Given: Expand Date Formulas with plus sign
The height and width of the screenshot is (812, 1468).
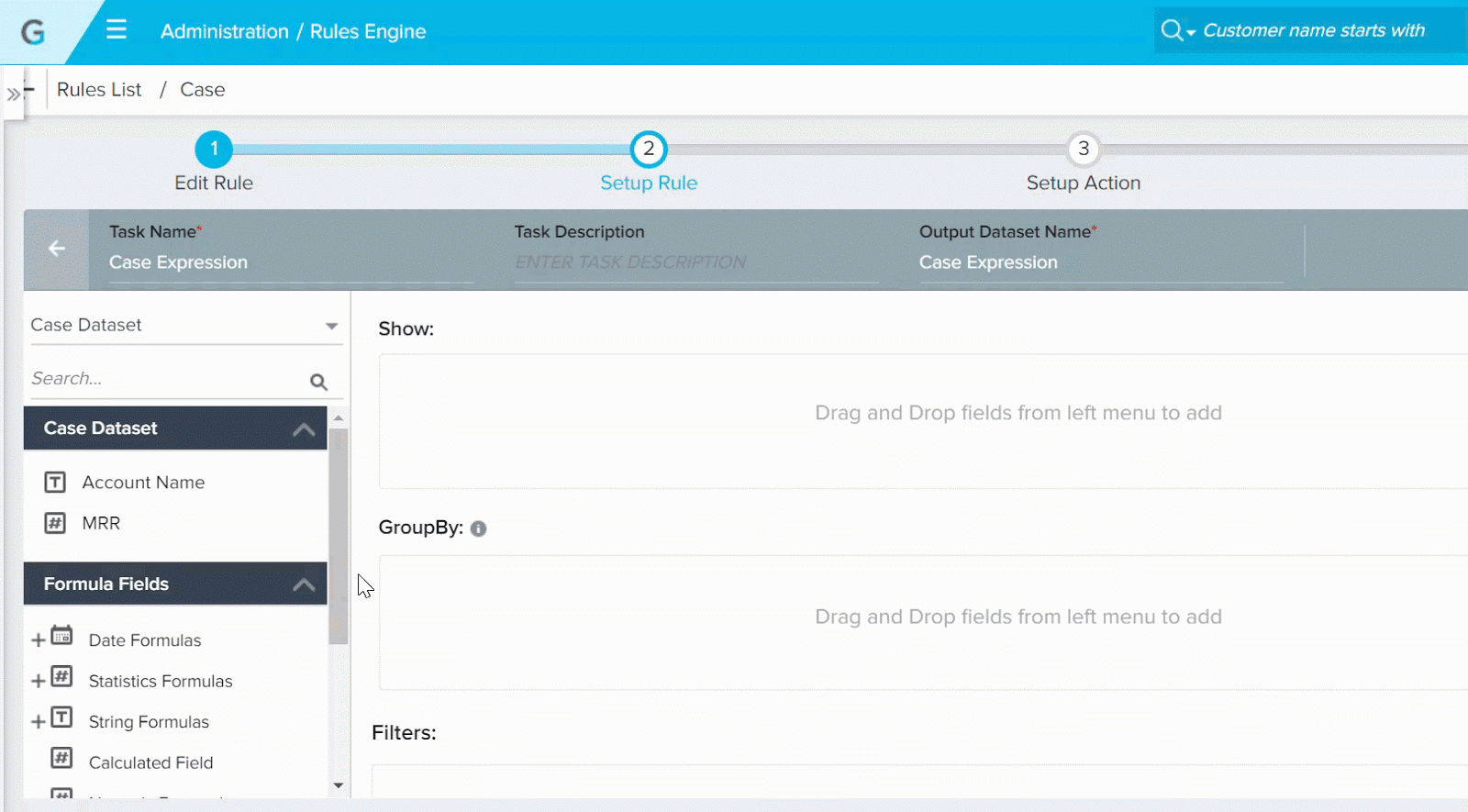Looking at the screenshot, I should pyautogui.click(x=39, y=640).
